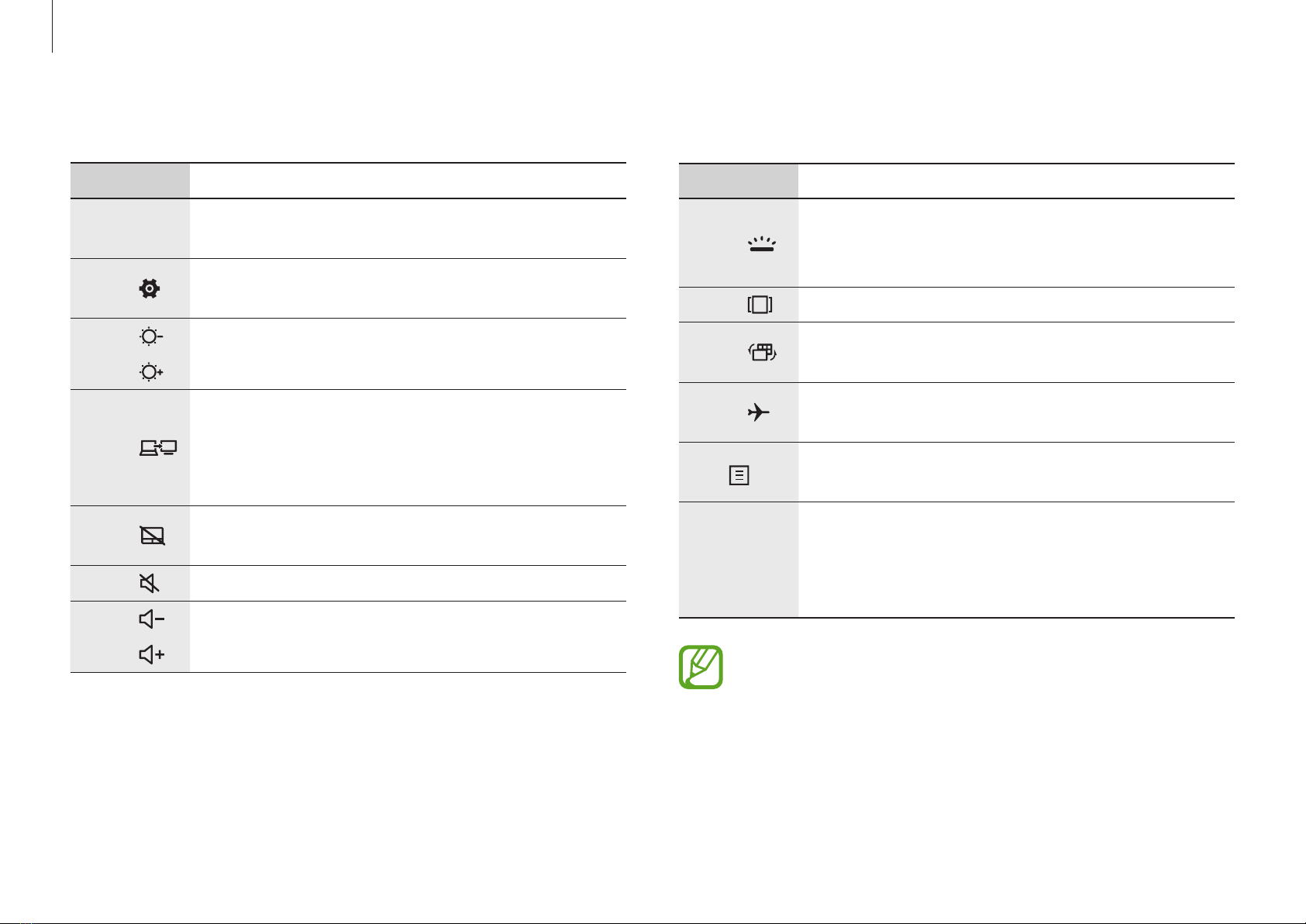Viewport: 1306px width, 924px height.
Task: Select the rotating windows icon
Action: (x=761, y=353)
